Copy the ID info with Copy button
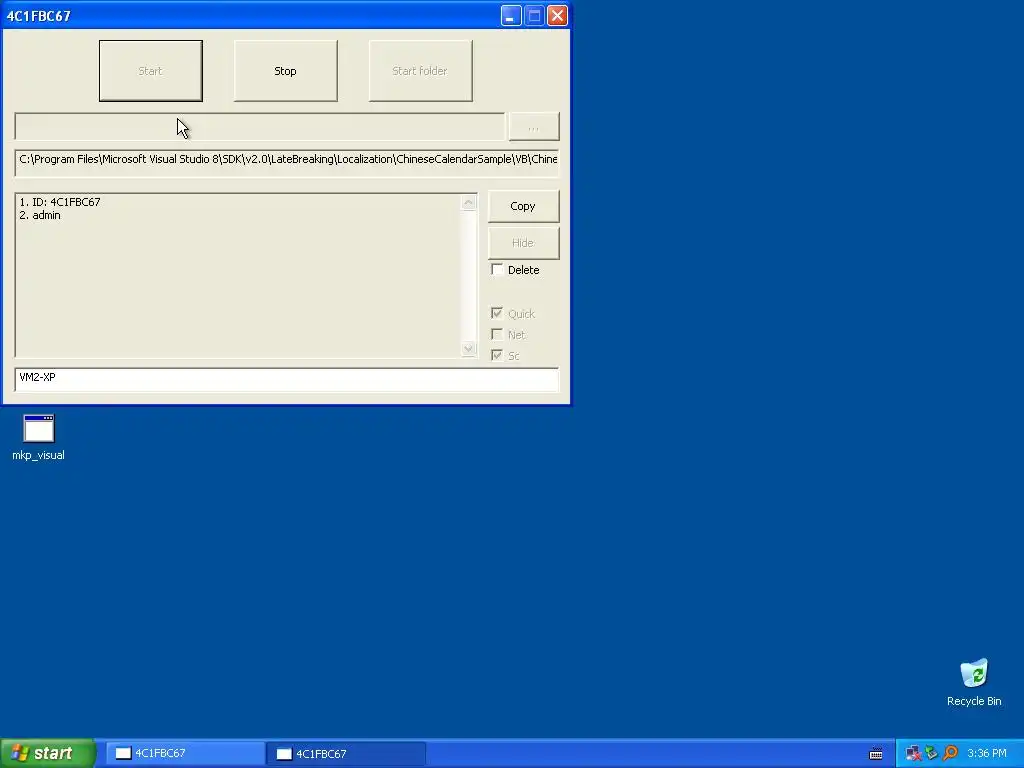The width and height of the screenshot is (1024, 768). click(x=523, y=206)
